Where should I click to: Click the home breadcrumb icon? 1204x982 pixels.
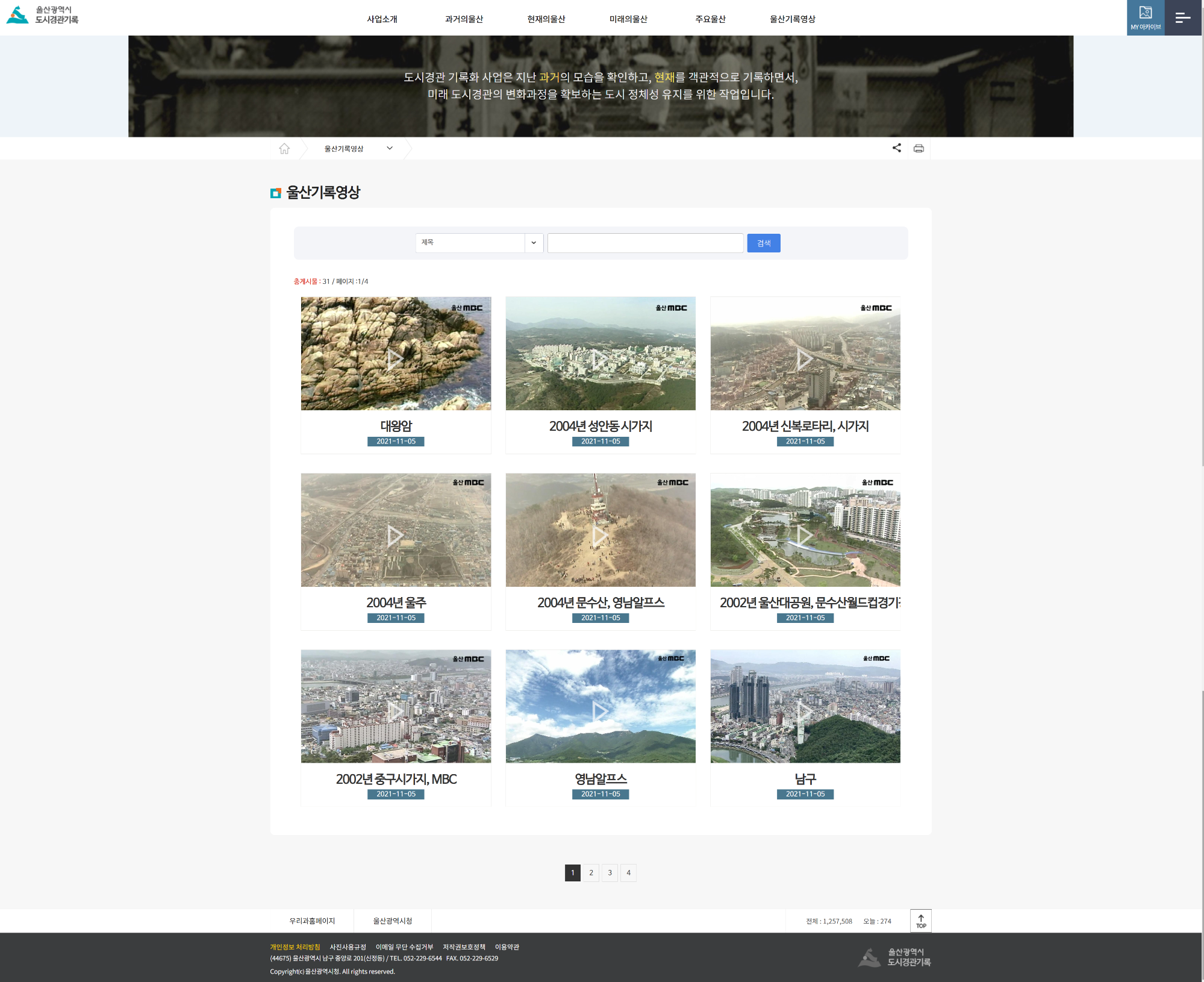(284, 148)
